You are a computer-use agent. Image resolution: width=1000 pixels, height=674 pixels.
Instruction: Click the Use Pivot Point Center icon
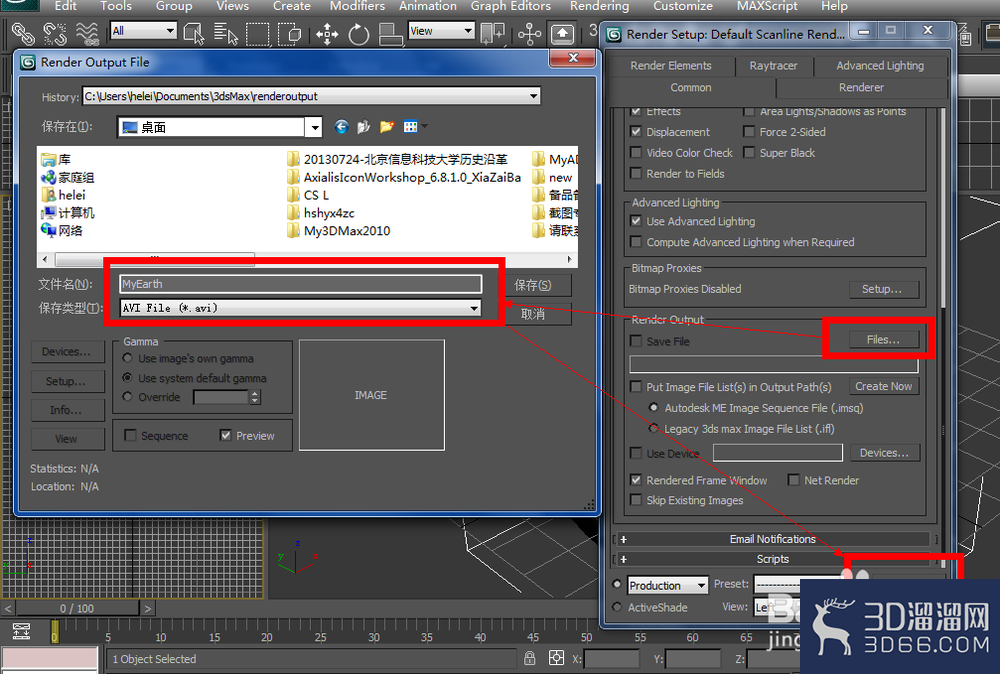(x=492, y=33)
